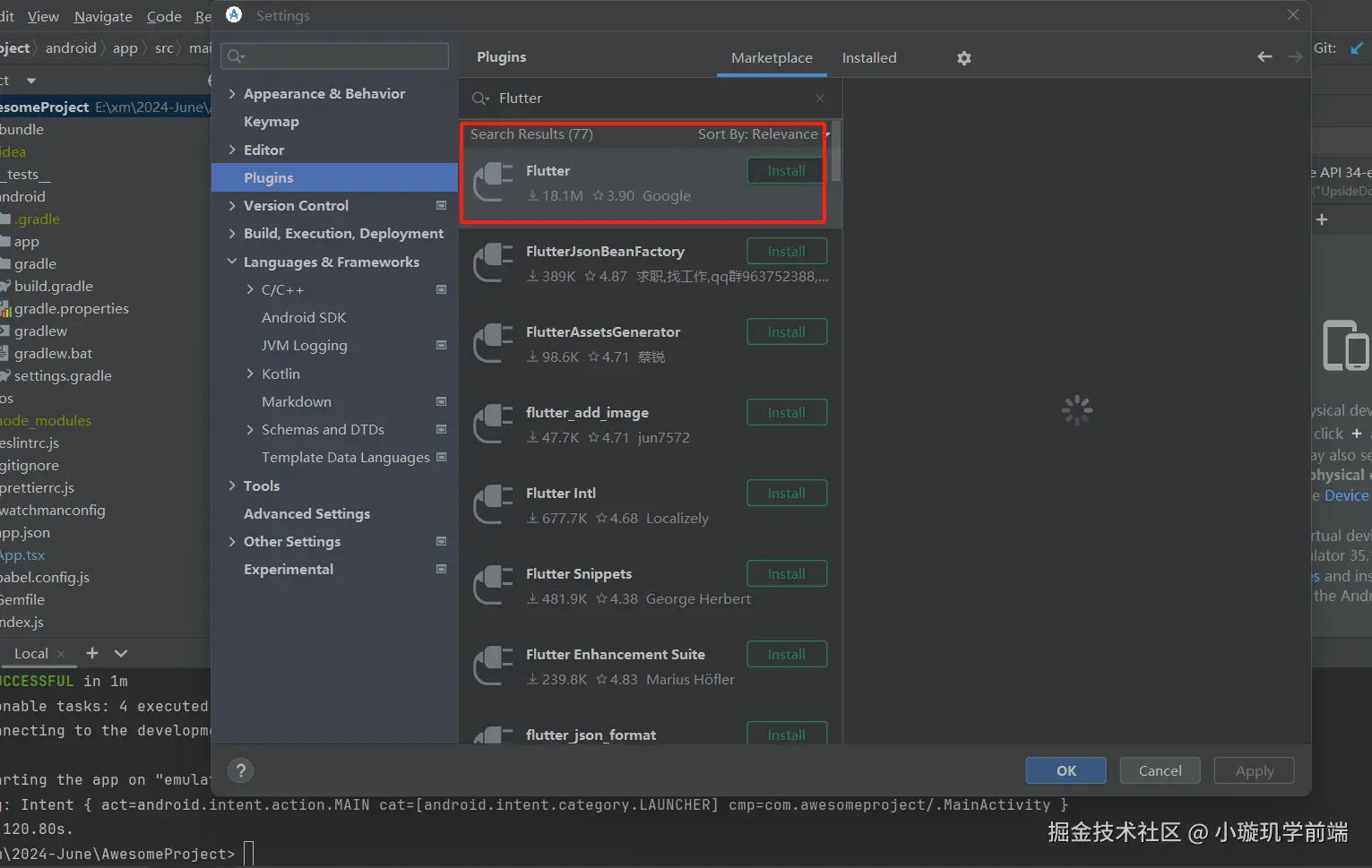This screenshot has height=868, width=1372.
Task: Select the gradle.properties file
Action: [x=71, y=308]
